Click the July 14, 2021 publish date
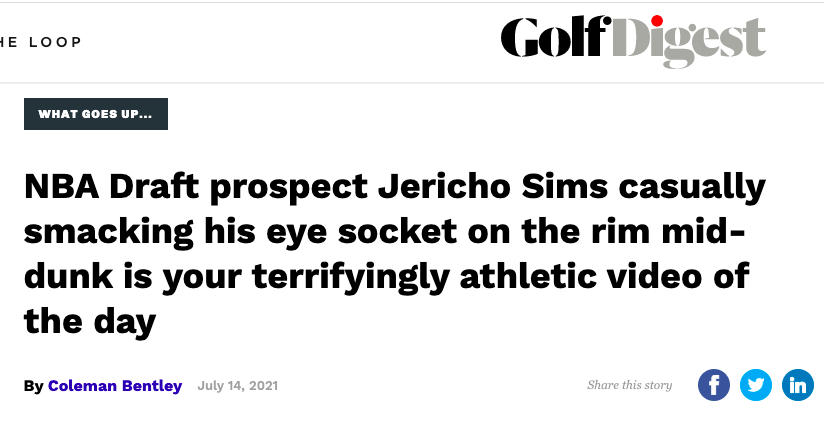Screen dimensions: 824x423 [238, 386]
